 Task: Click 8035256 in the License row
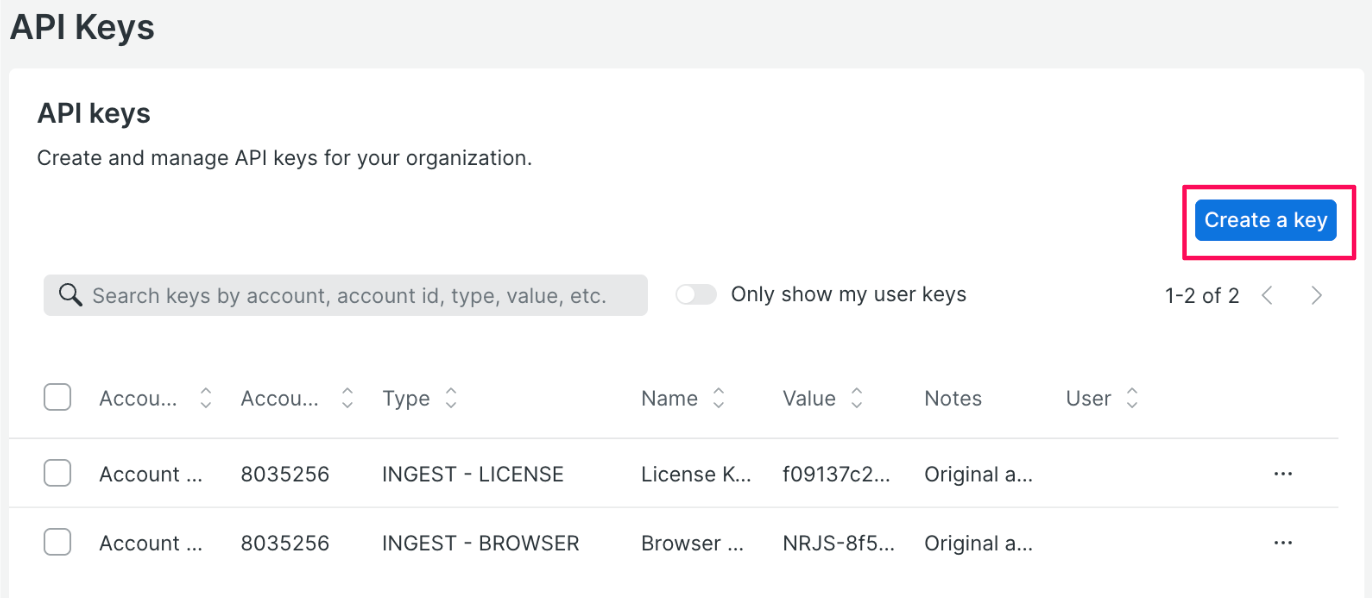coord(285,474)
